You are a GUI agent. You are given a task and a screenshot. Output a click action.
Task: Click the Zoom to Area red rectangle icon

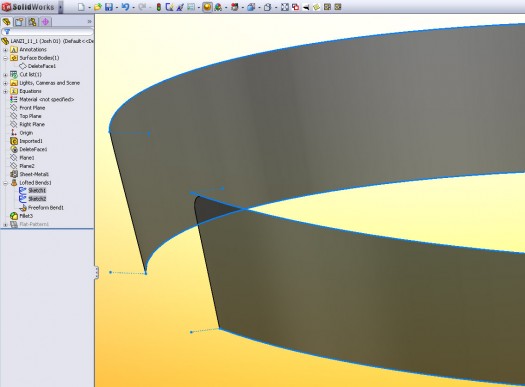(x=295, y=7)
